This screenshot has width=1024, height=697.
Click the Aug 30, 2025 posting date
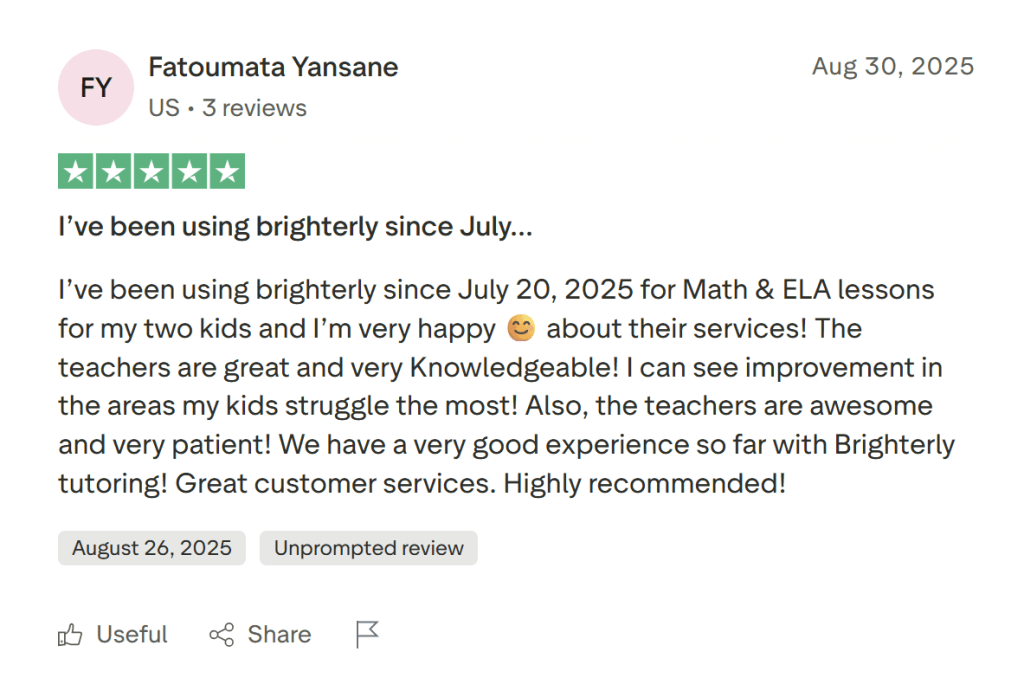point(892,66)
